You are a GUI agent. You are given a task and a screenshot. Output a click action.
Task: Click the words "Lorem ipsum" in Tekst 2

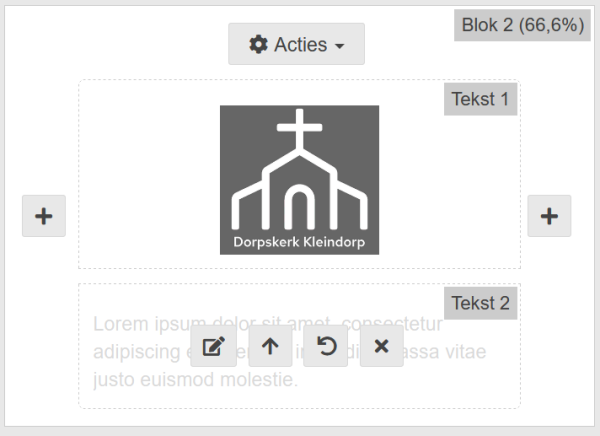134,324
